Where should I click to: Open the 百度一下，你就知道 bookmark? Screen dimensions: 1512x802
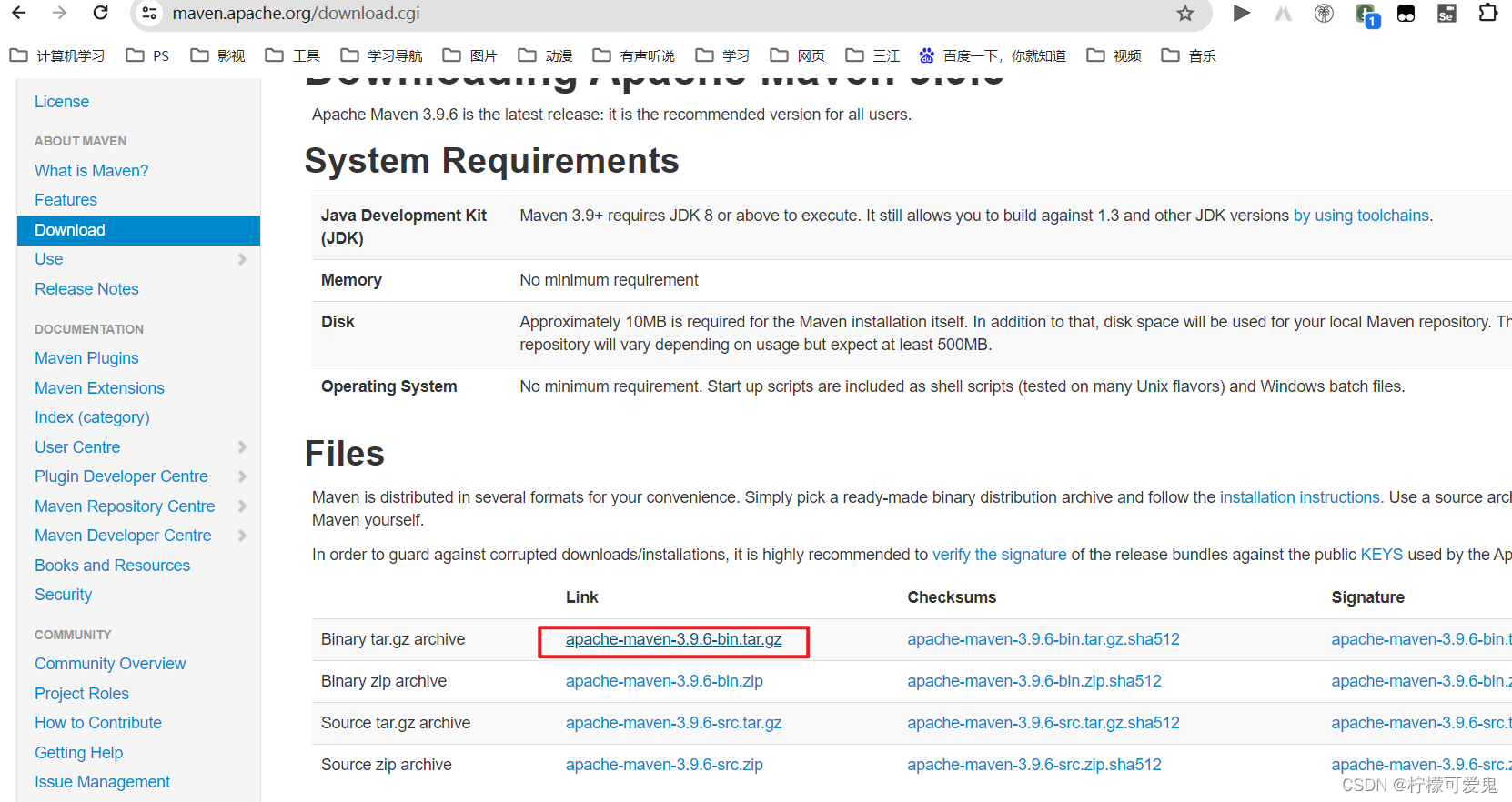tap(993, 55)
